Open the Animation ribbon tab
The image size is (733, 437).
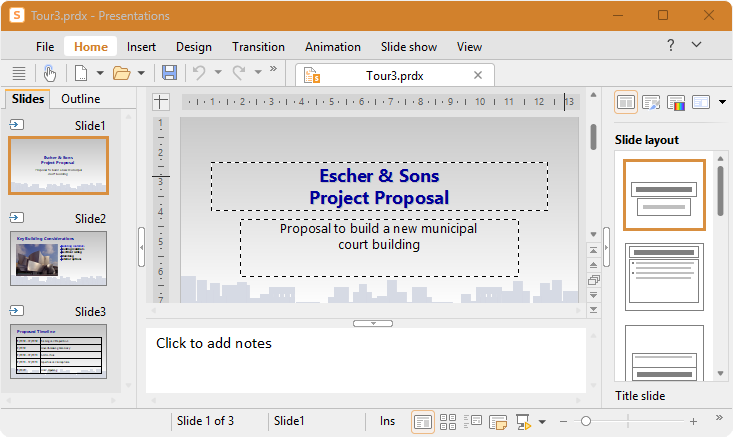(333, 47)
